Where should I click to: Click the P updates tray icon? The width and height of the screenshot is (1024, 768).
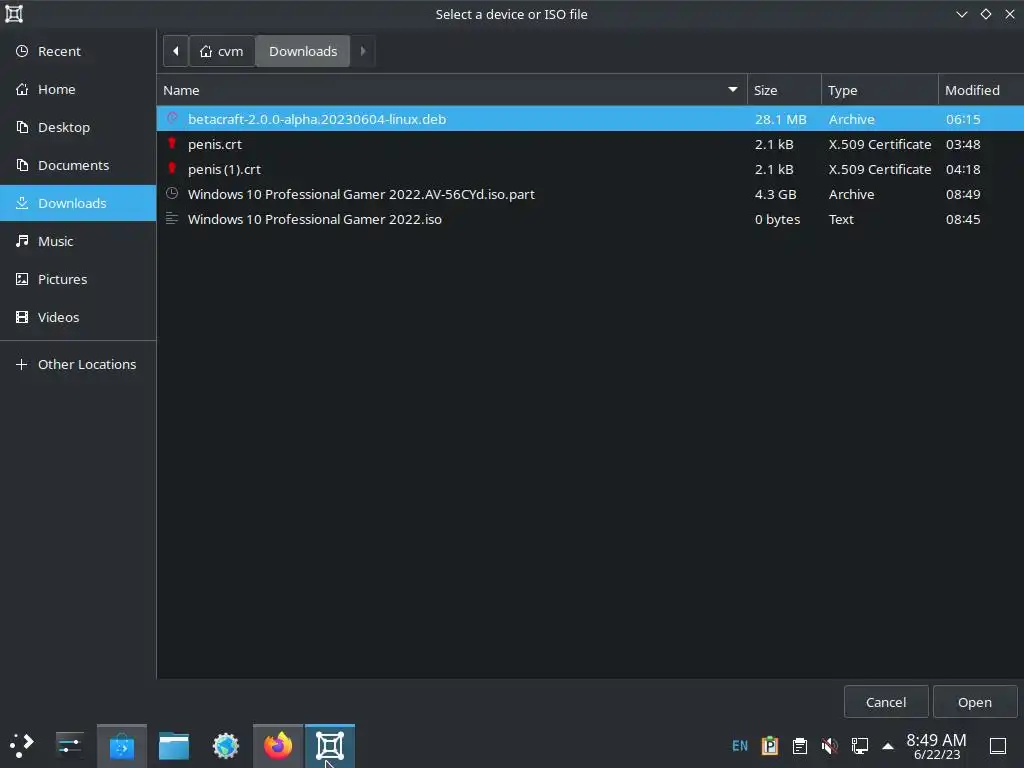(x=770, y=745)
